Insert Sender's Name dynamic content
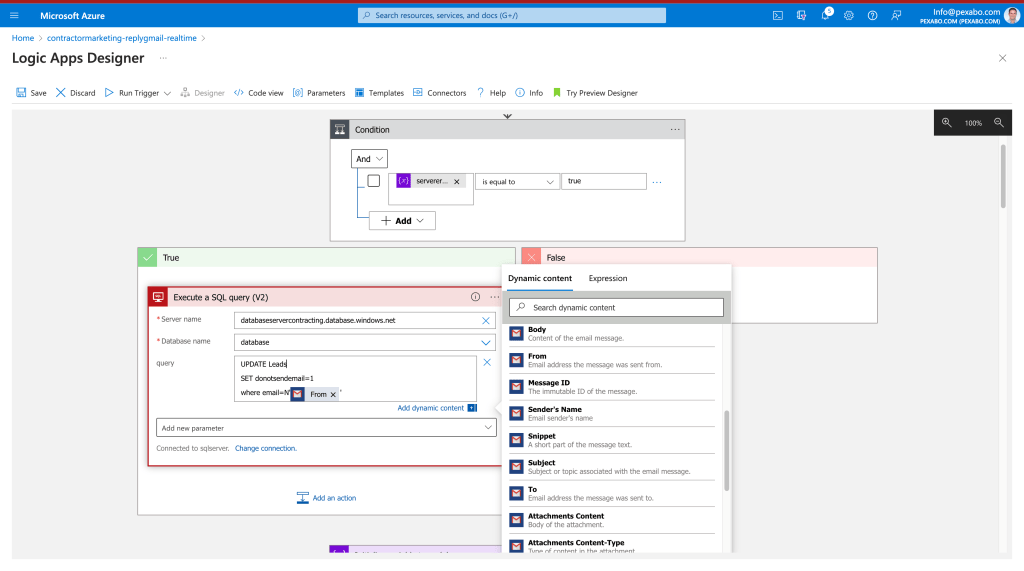The image size is (1024, 571). pyautogui.click(x=612, y=414)
